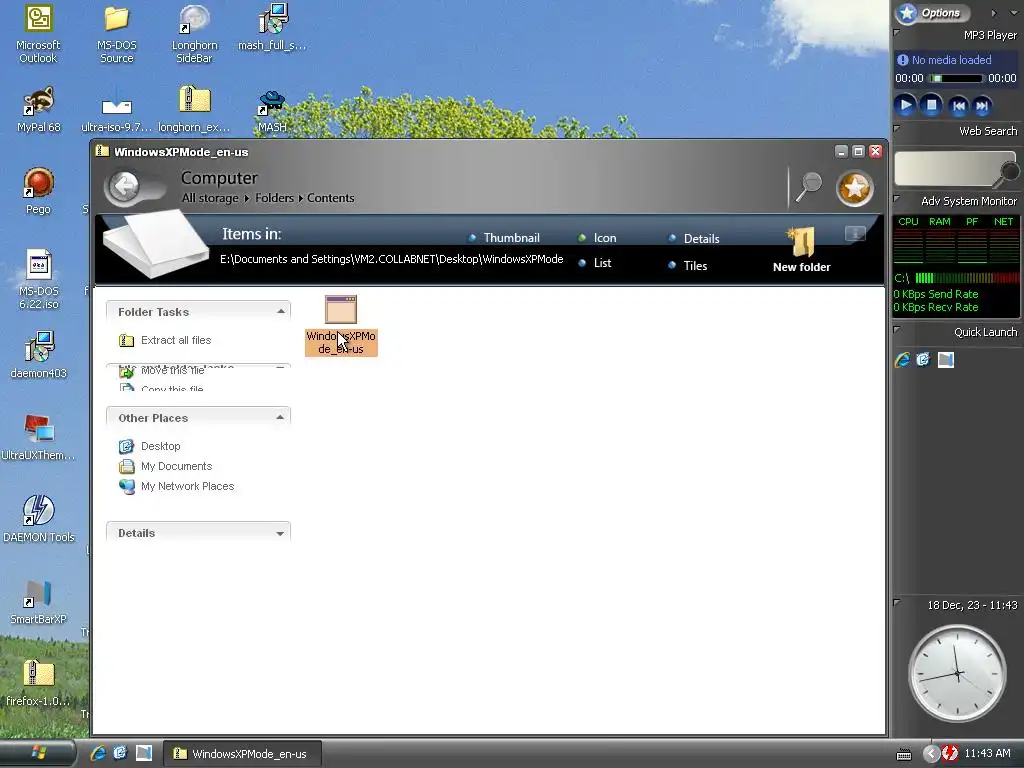Expand hidden tray icons arrow

[x=931, y=754]
